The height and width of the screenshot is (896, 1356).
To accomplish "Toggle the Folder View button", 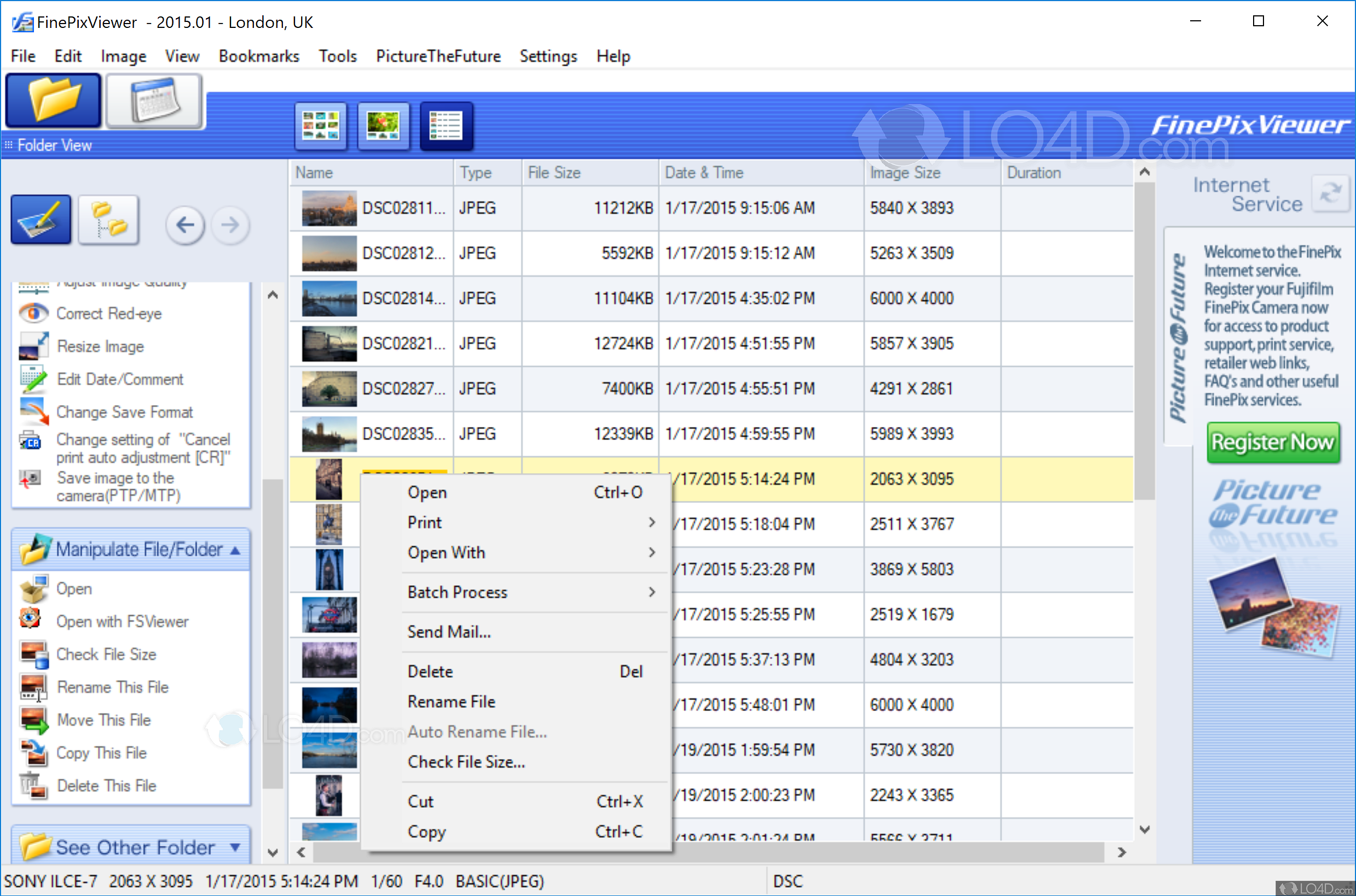I will (x=53, y=101).
